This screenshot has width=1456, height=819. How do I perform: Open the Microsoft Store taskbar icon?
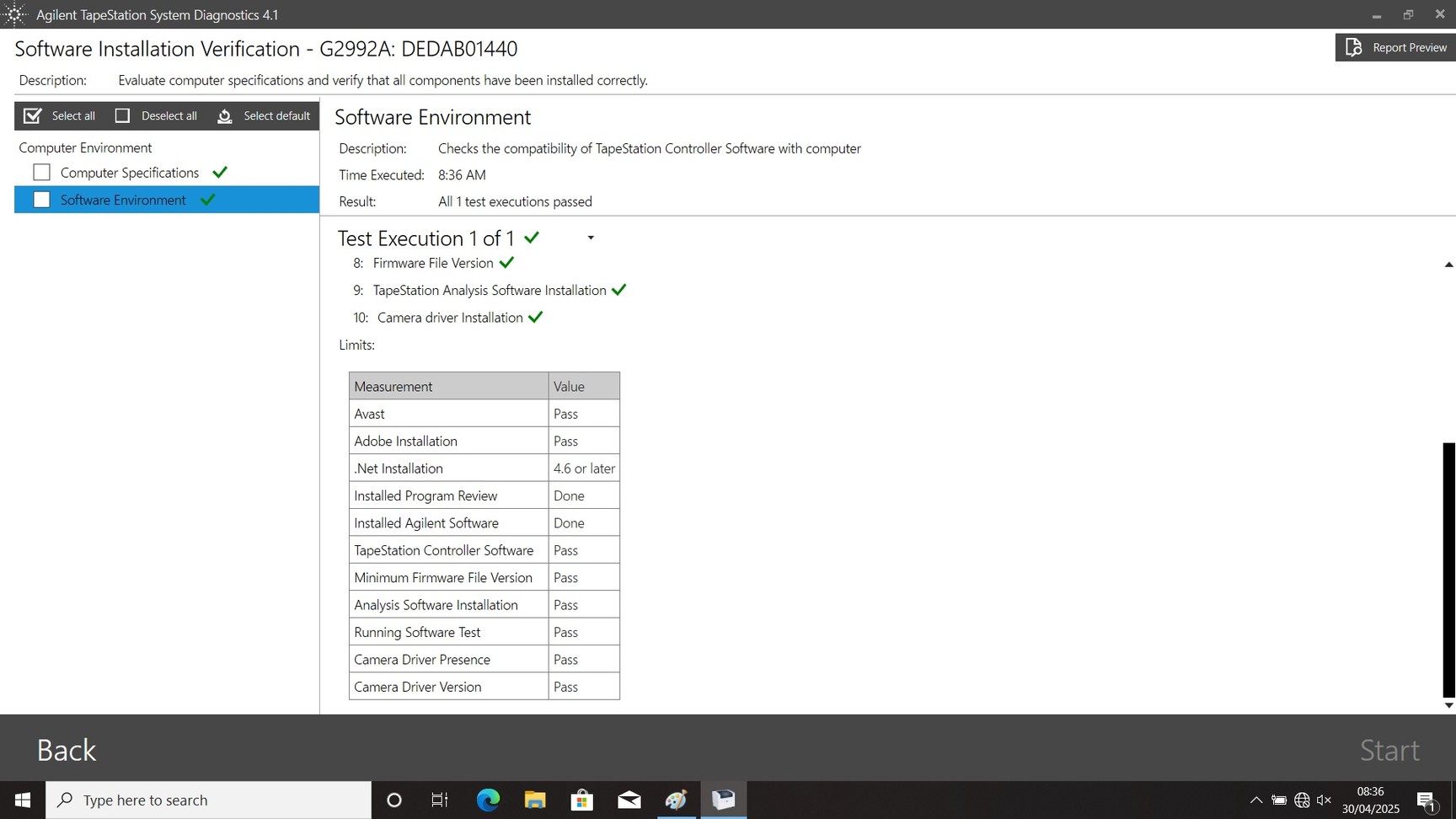(582, 800)
